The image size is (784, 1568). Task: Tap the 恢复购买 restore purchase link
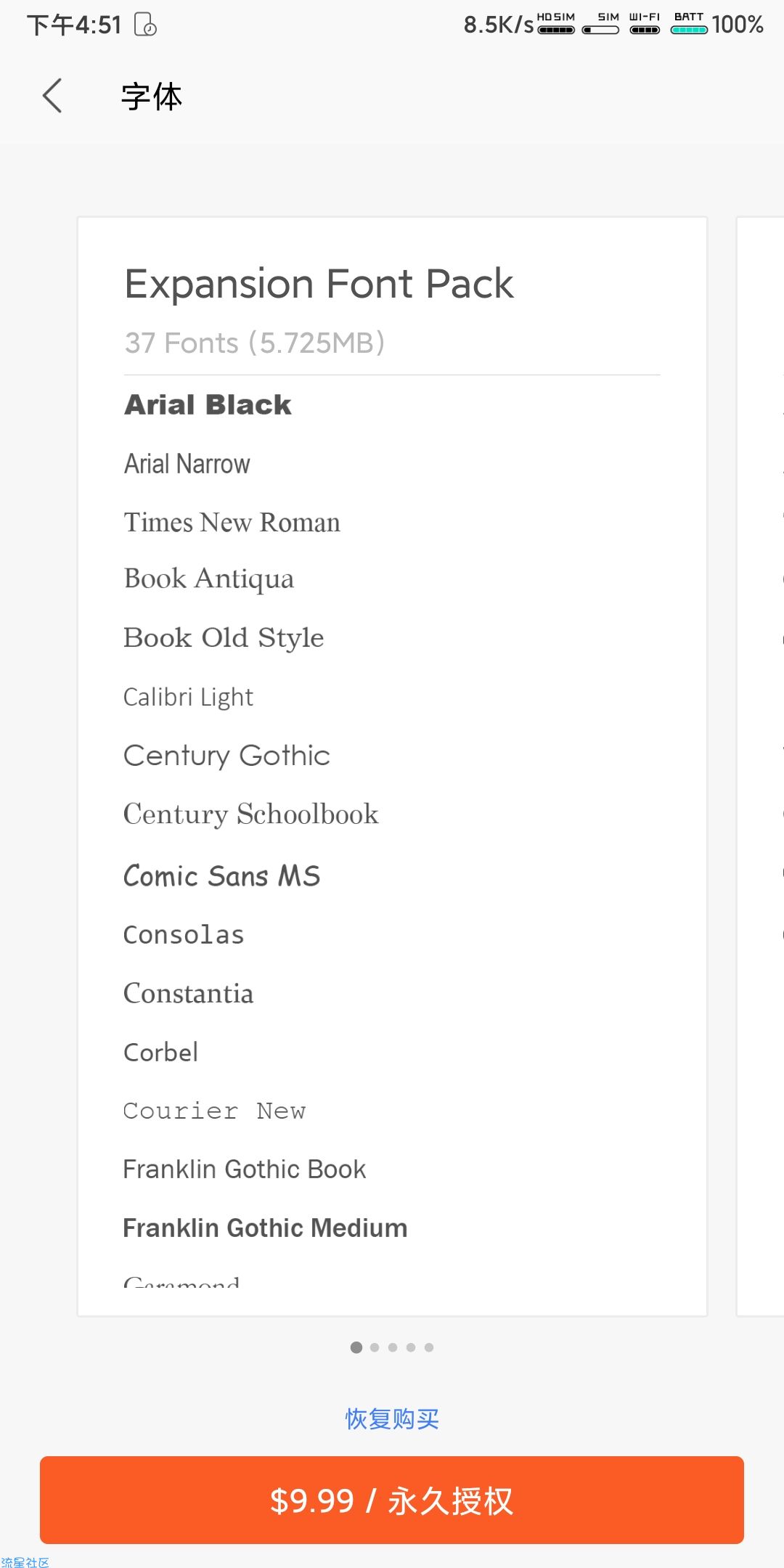point(392,1418)
